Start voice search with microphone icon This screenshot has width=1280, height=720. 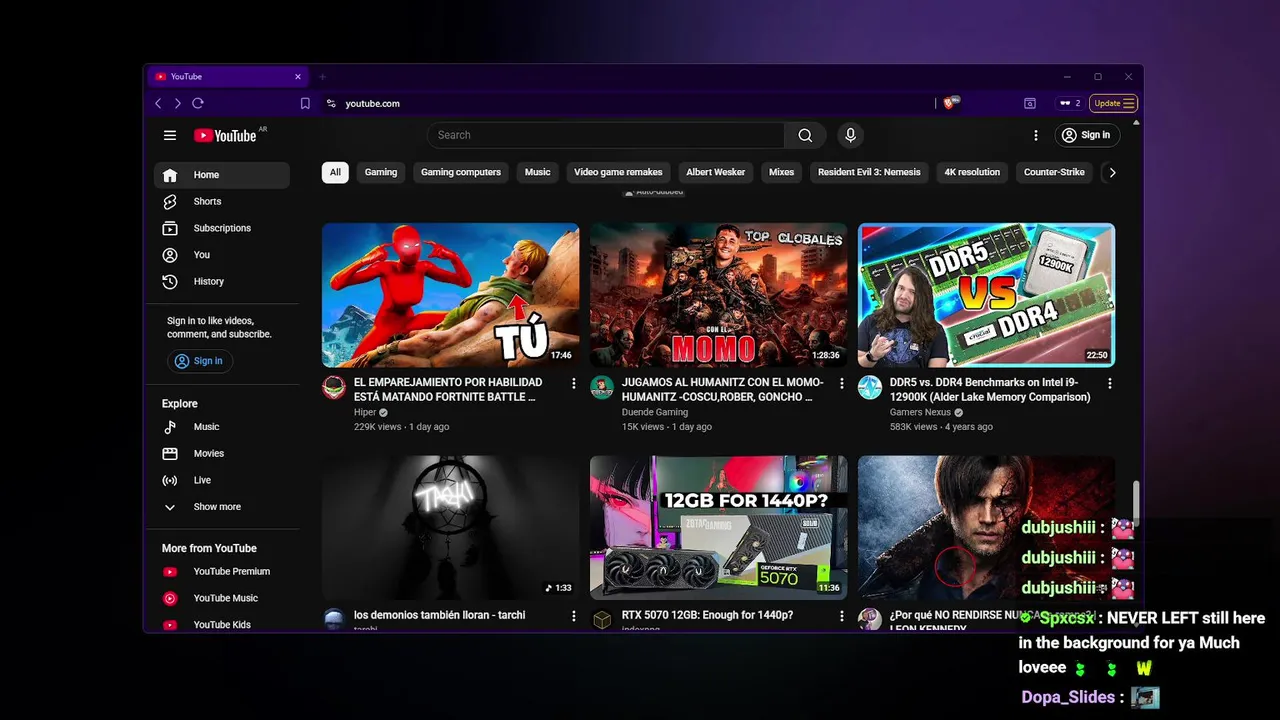click(x=850, y=135)
